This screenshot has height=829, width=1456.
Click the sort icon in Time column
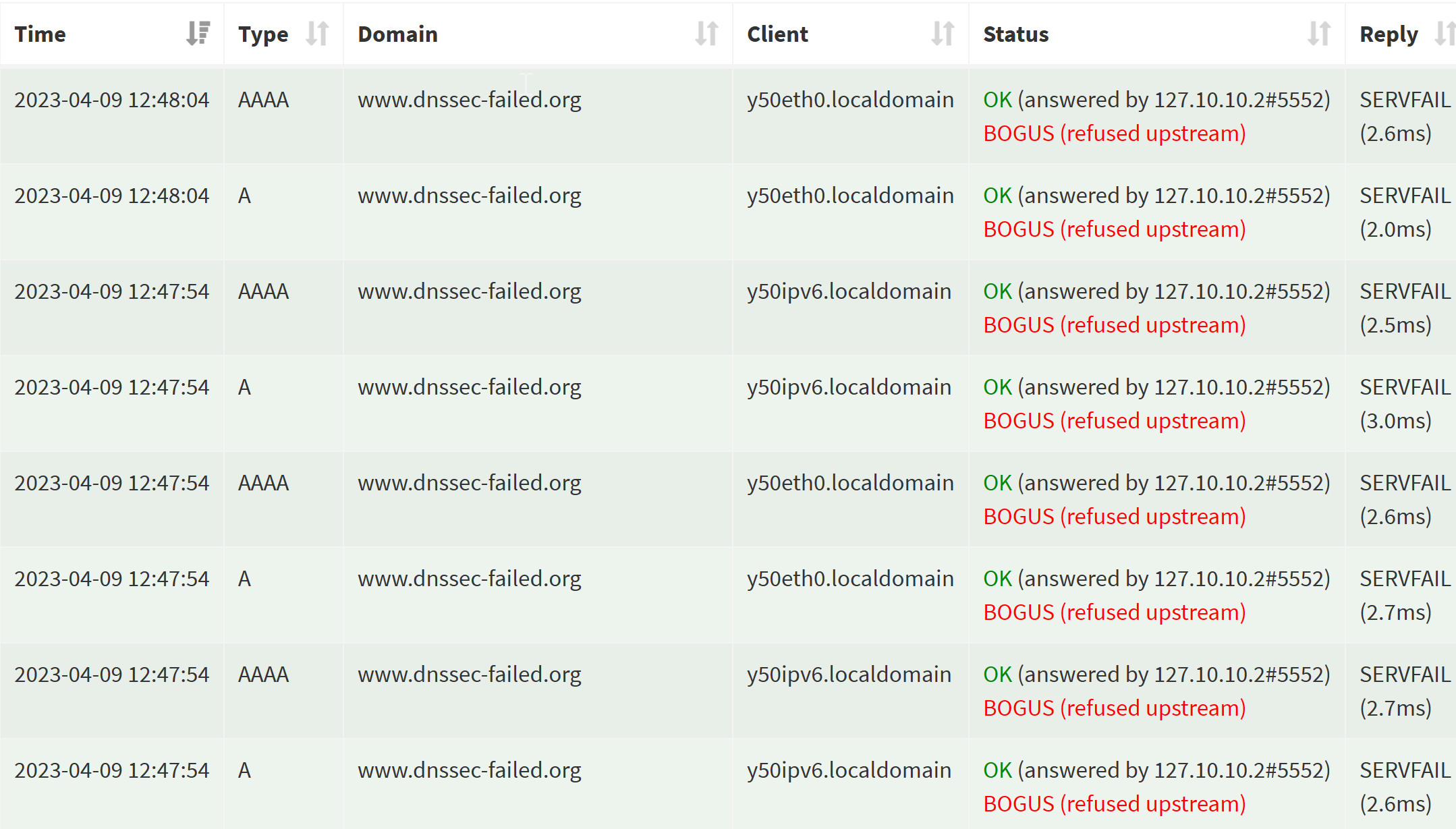click(198, 34)
